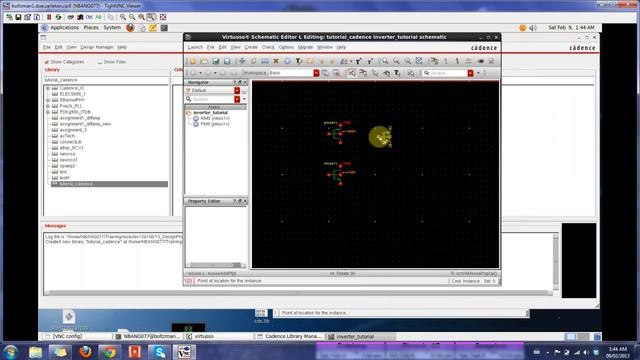Screen dimensions: 640x360
Task: Open the GNOME Places menu
Action: tap(91, 28)
